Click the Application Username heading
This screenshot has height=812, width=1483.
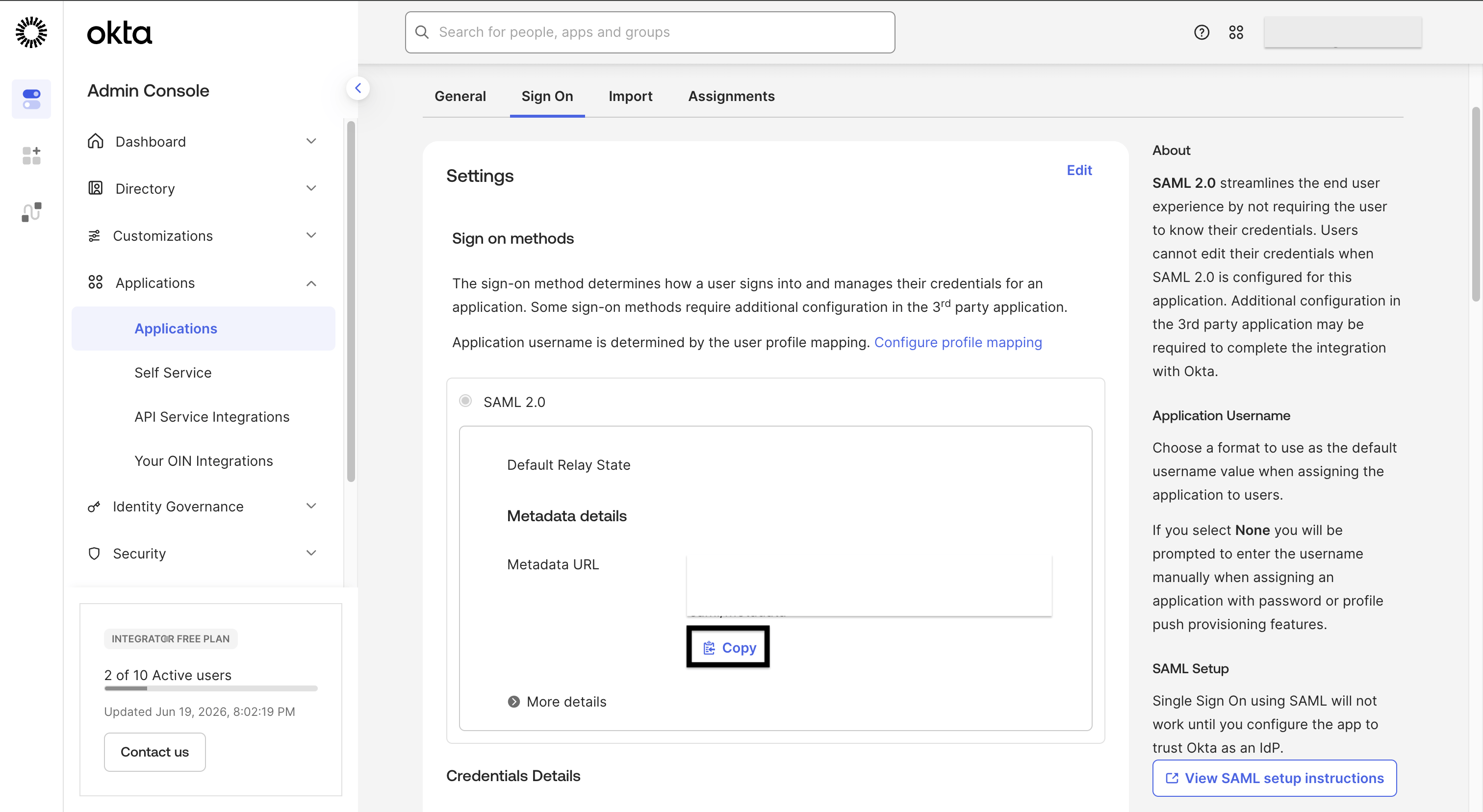1221,415
